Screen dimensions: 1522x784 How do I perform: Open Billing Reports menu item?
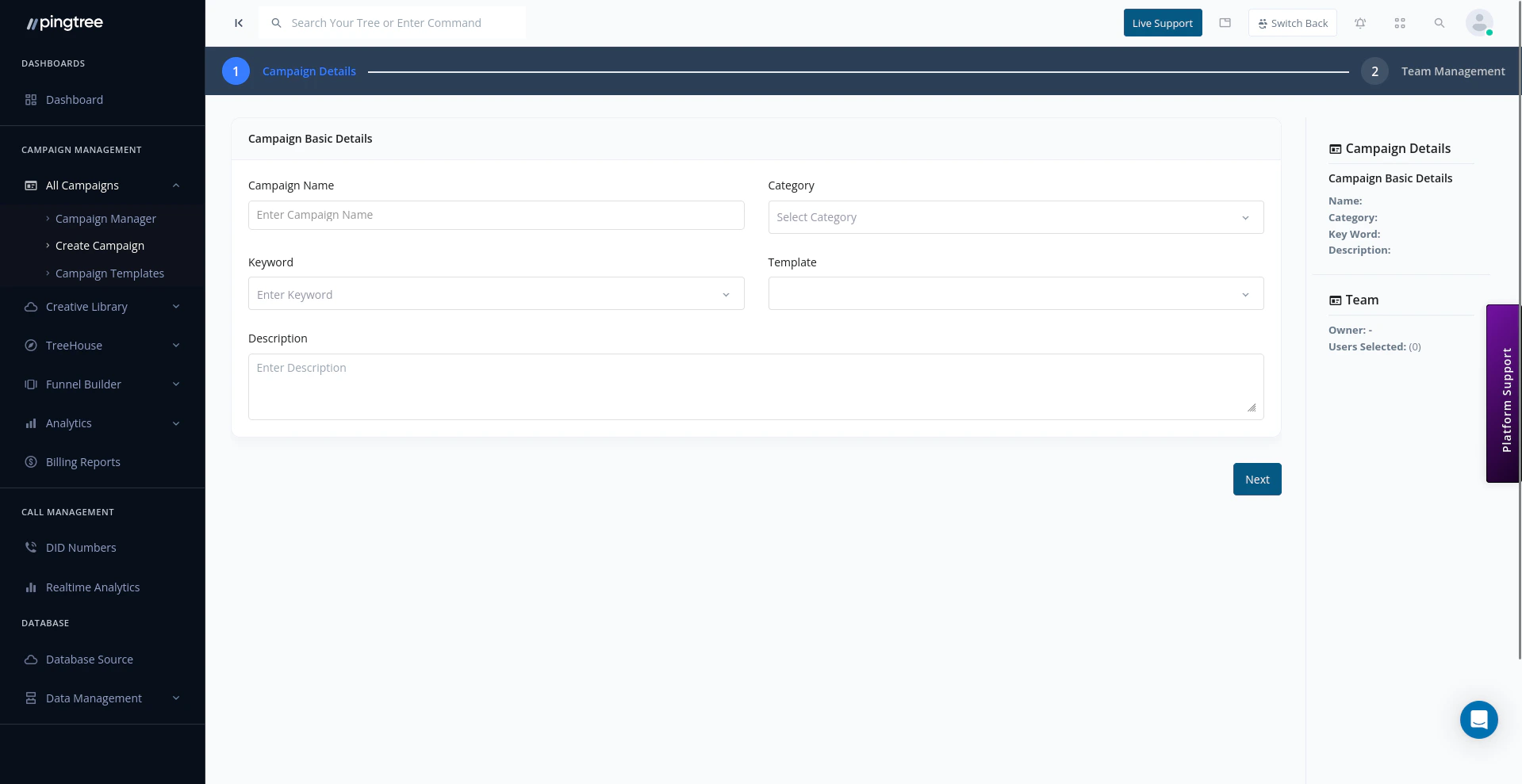83,462
